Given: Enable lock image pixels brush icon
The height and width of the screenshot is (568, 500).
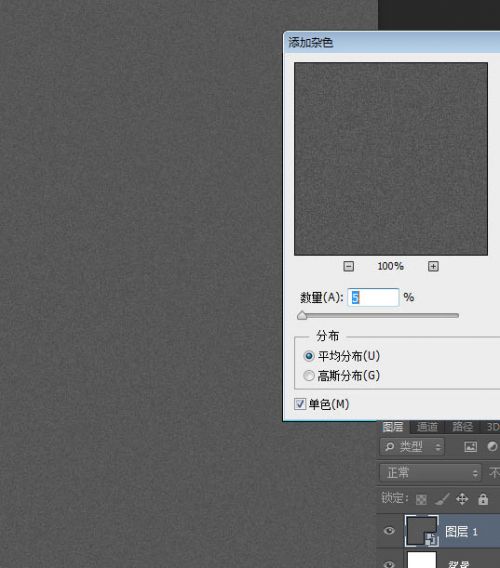Looking at the screenshot, I should [442, 499].
